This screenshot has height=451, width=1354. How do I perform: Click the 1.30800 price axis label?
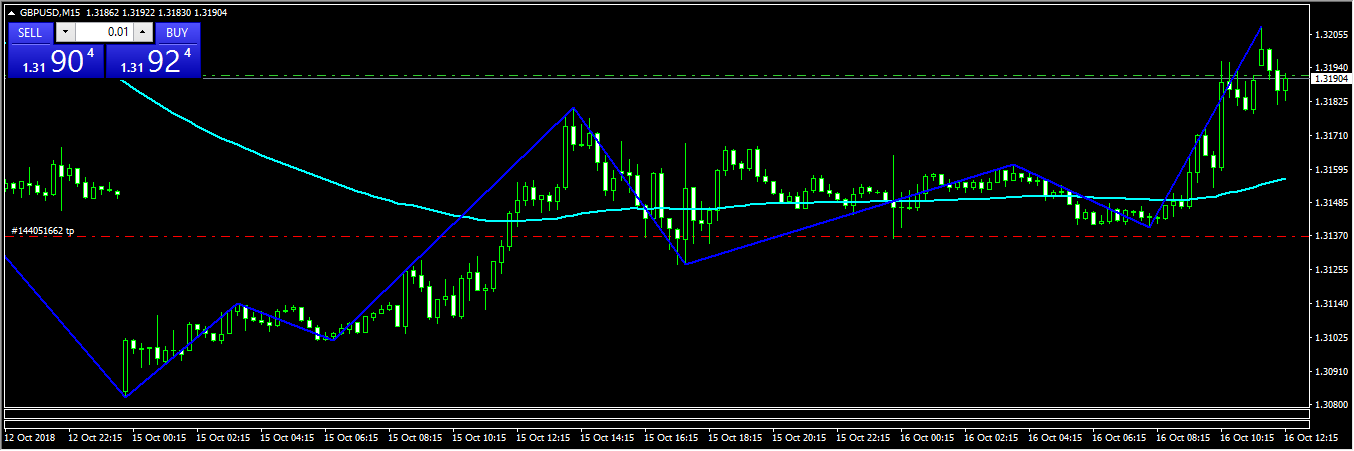(x=1330, y=405)
